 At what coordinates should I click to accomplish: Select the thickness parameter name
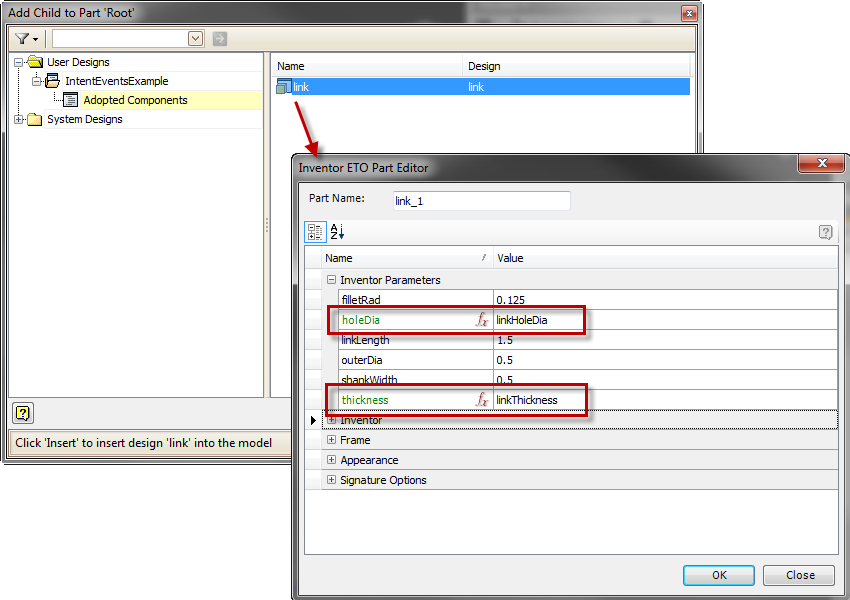(x=365, y=400)
